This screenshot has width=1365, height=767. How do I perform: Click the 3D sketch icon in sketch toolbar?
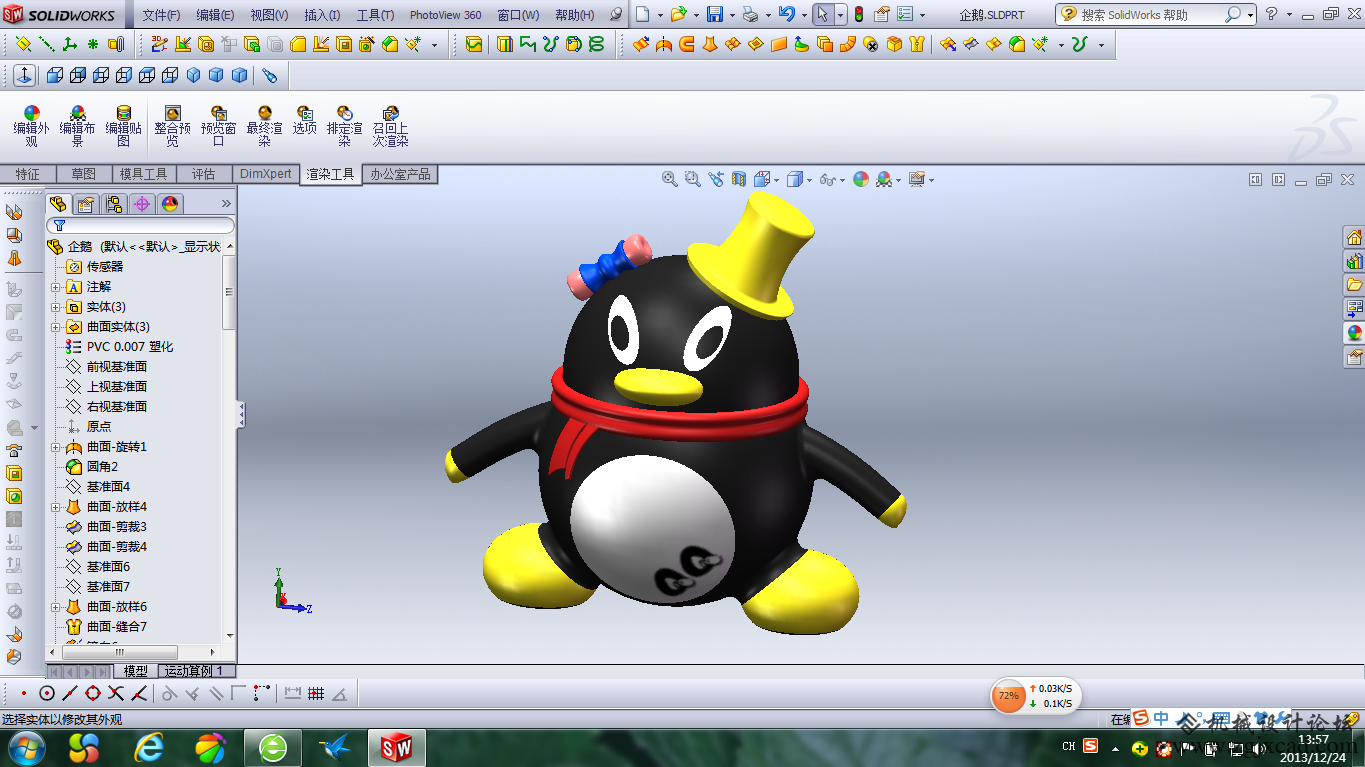coord(160,44)
